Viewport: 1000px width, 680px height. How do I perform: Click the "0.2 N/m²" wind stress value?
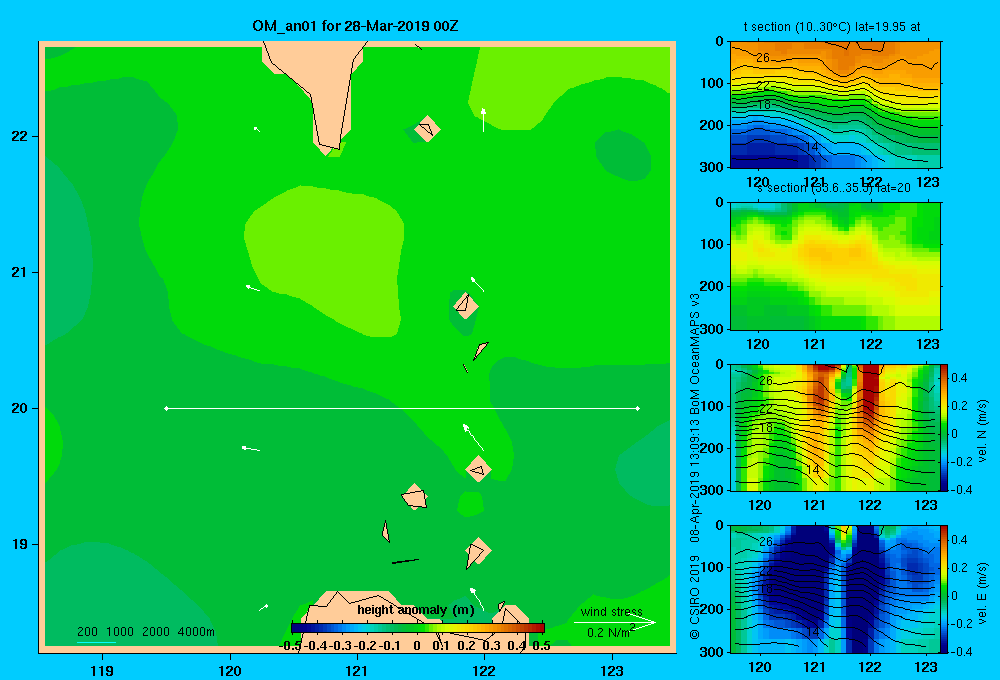611,632
